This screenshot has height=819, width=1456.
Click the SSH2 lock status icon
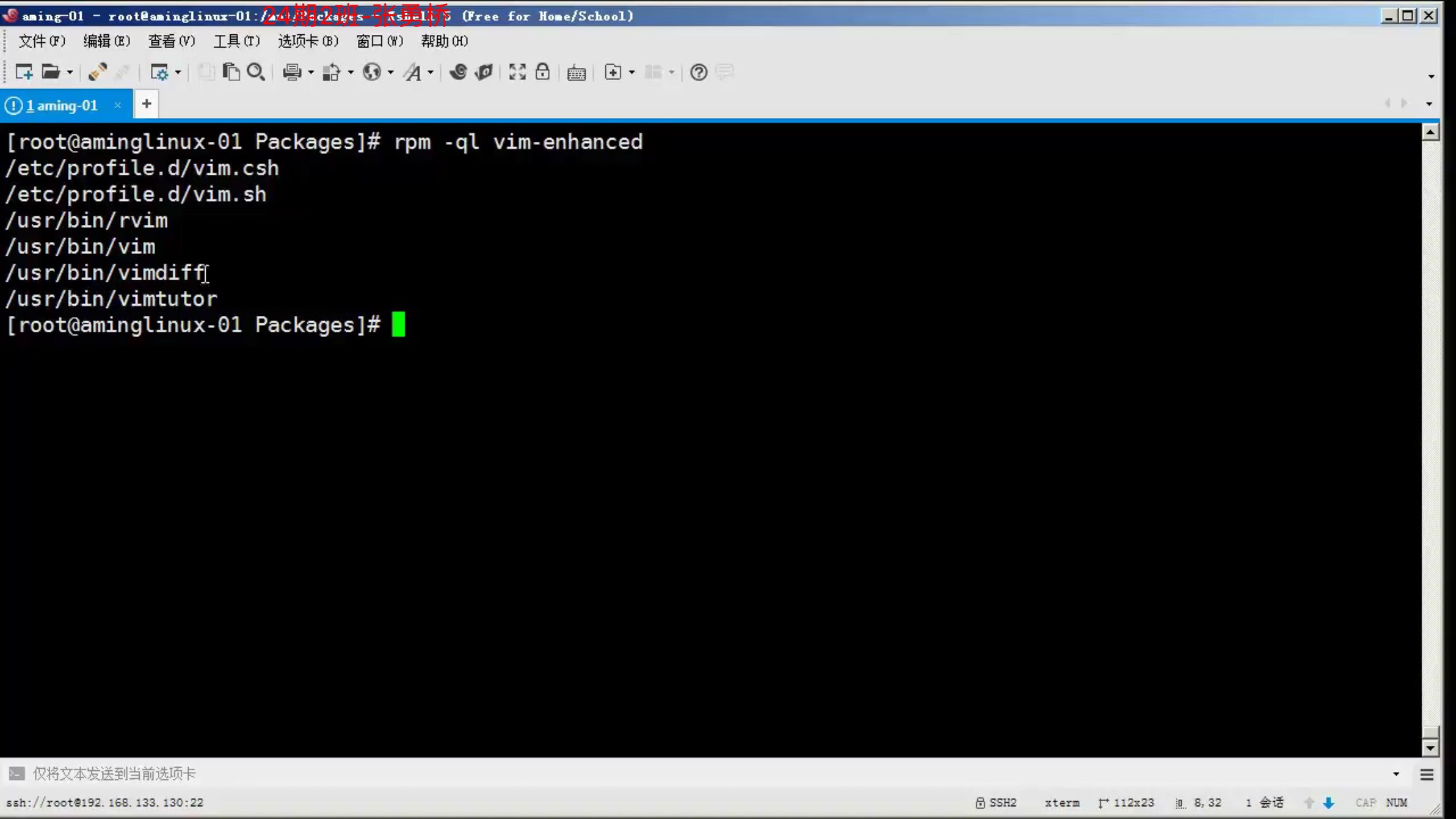tap(980, 803)
